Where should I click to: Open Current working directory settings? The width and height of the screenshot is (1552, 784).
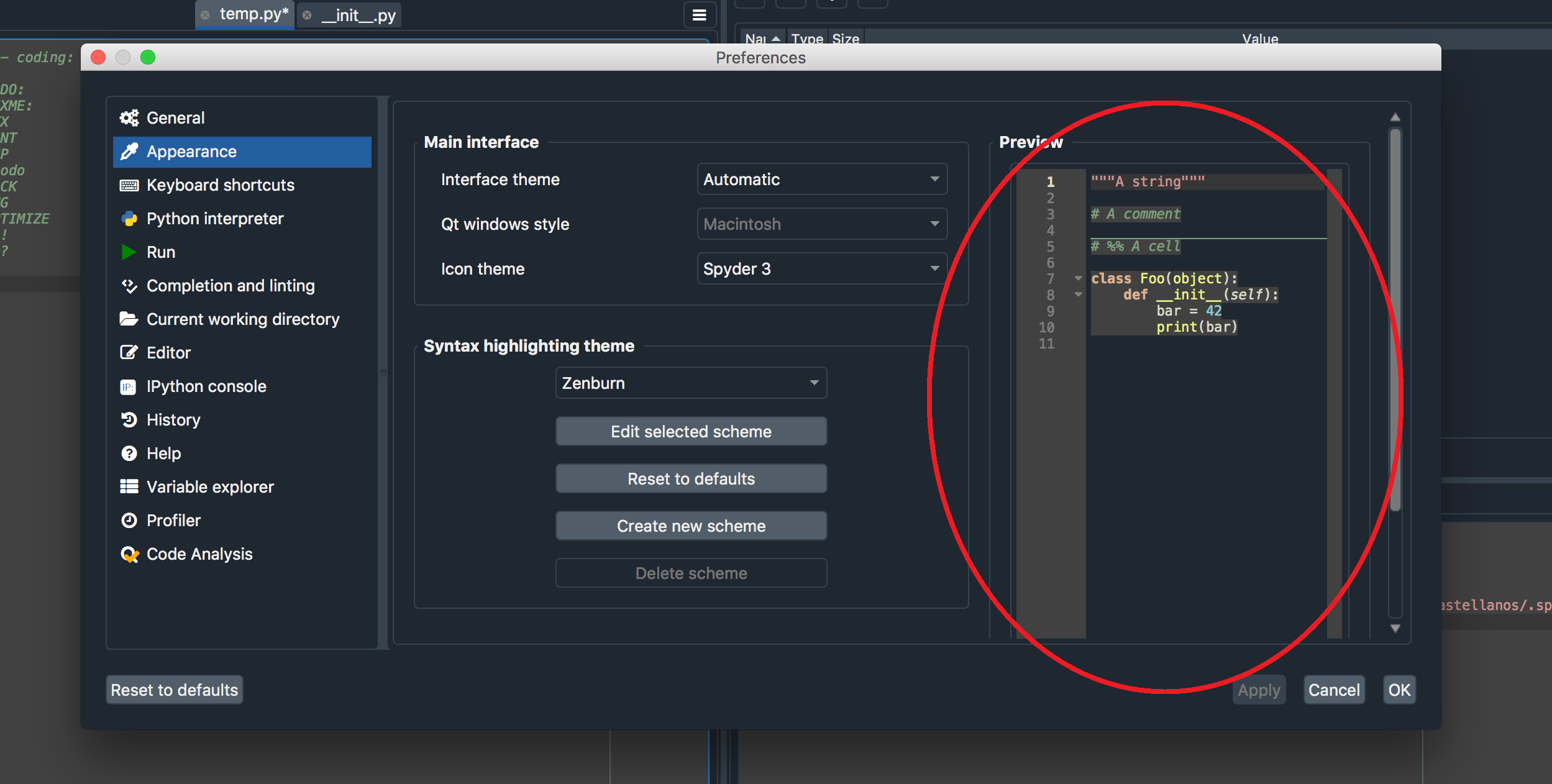(242, 319)
